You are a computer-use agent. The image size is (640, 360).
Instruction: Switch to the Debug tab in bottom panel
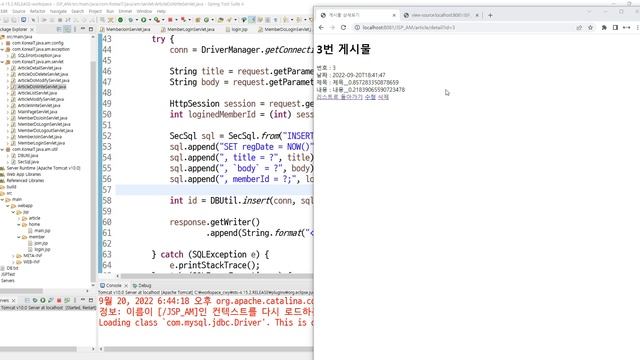tap(142, 286)
